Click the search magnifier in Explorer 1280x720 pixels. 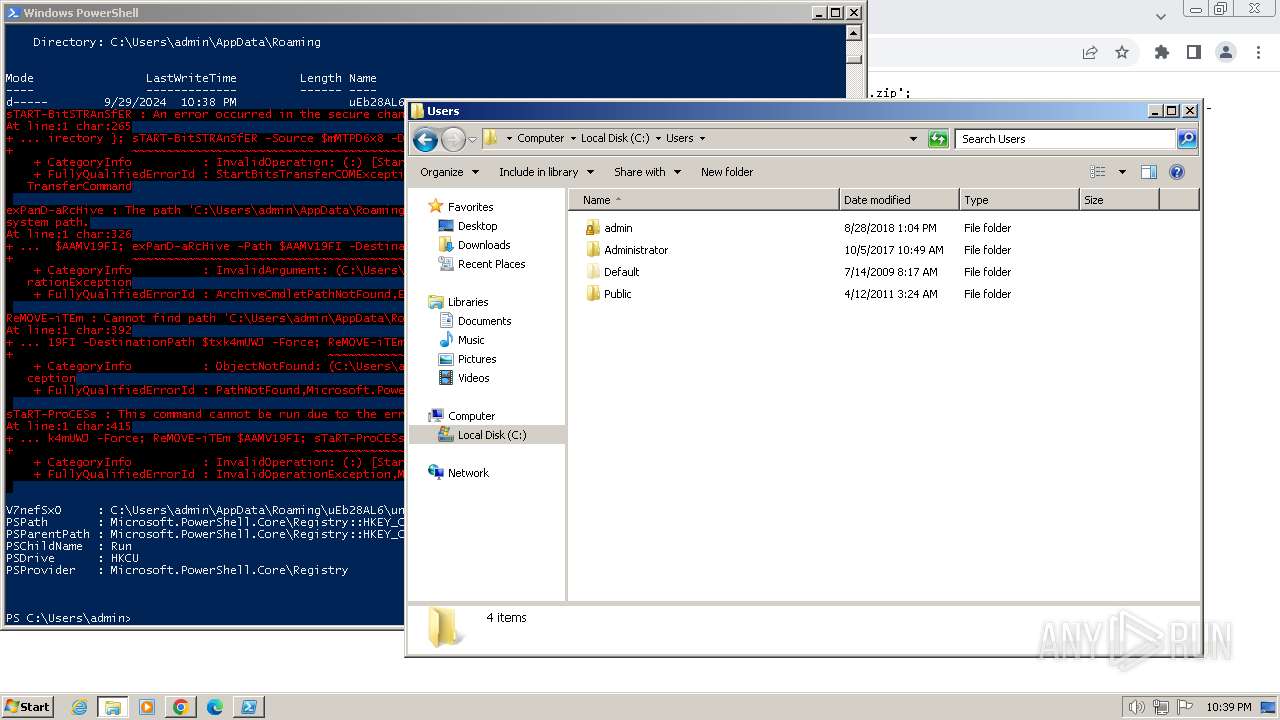coord(1187,139)
